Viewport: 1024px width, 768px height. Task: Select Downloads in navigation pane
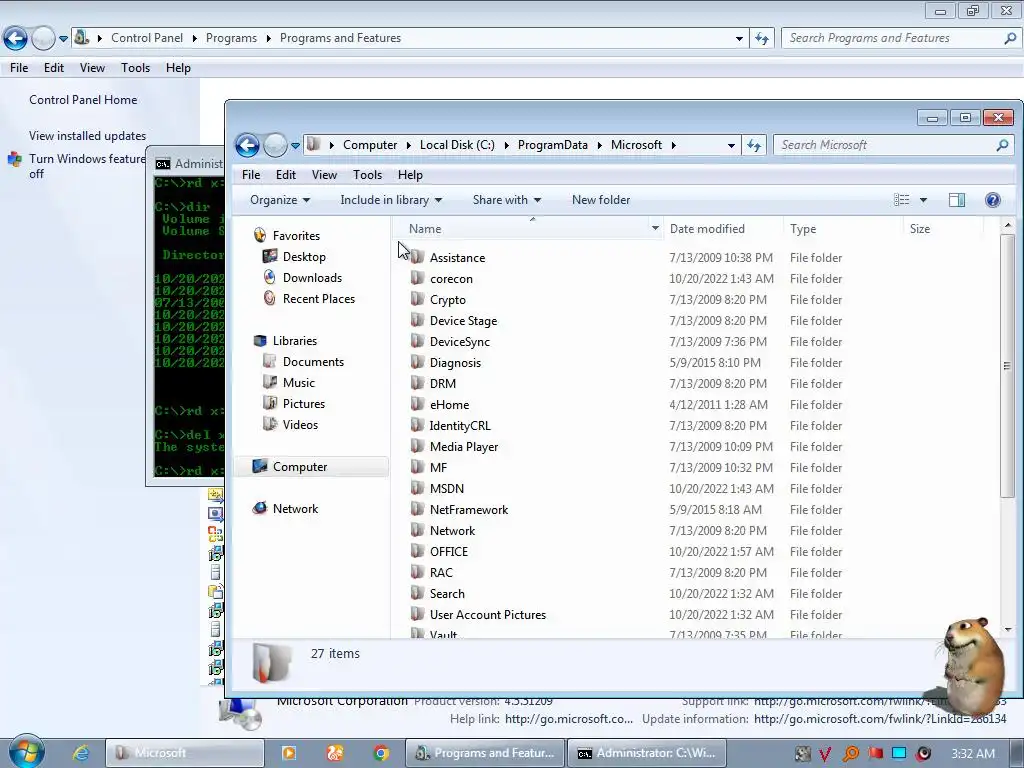click(312, 278)
